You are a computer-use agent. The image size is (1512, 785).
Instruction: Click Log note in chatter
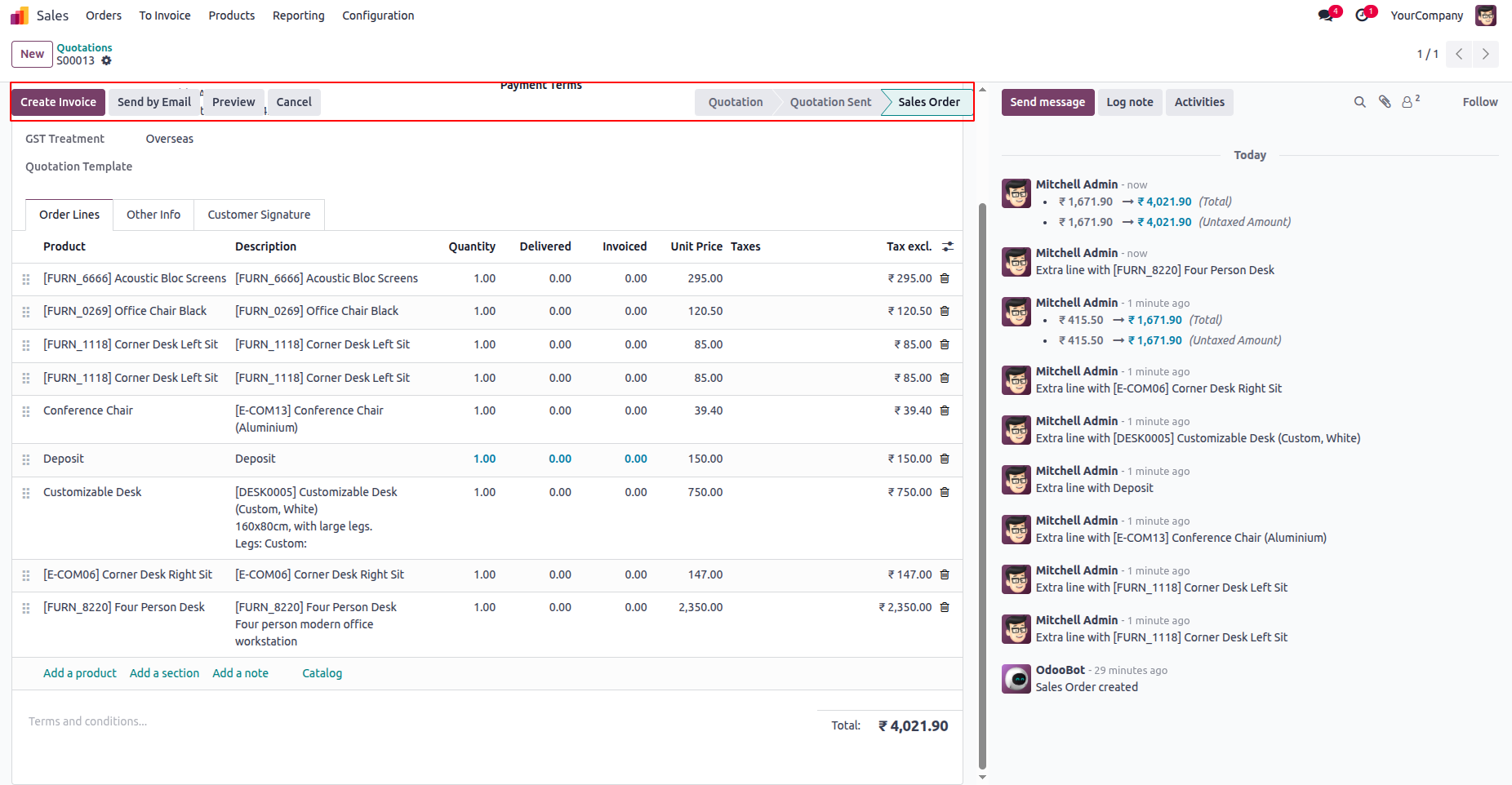click(1130, 102)
